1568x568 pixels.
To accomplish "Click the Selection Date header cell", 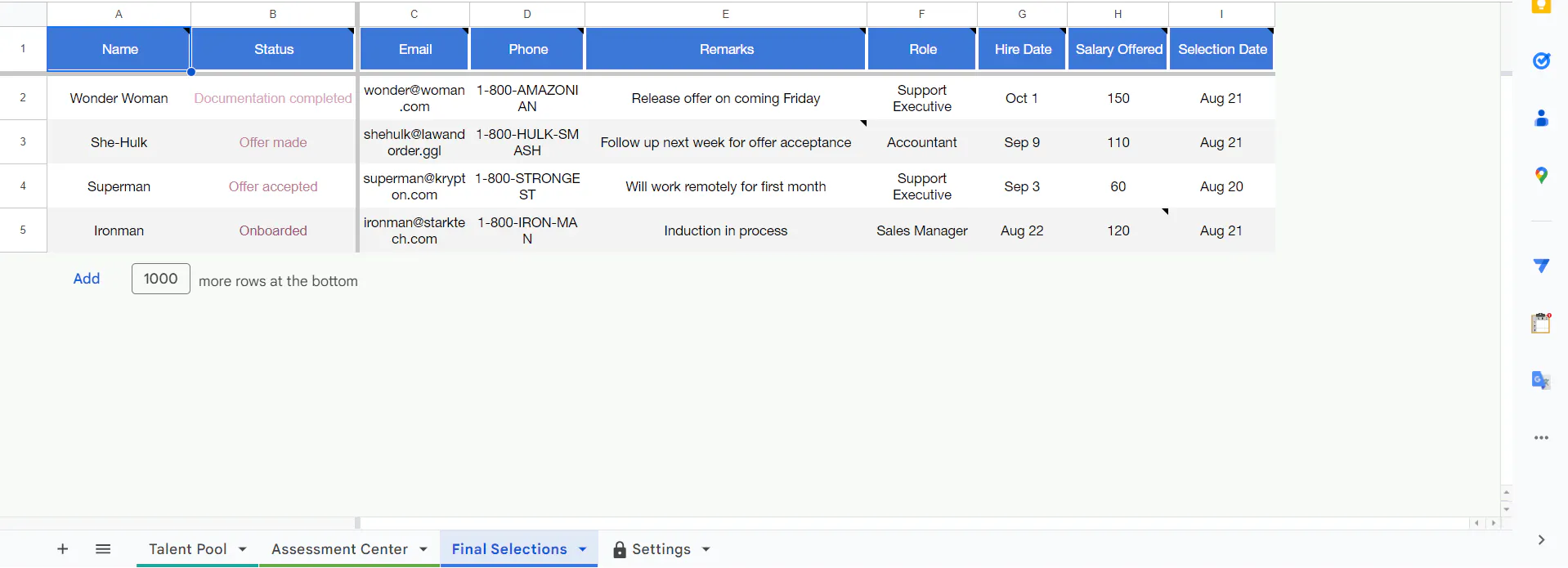I will [1222, 49].
